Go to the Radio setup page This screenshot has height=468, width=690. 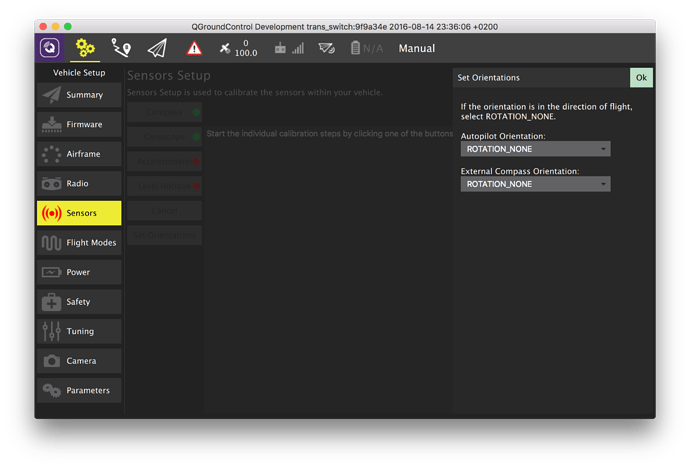pos(79,184)
